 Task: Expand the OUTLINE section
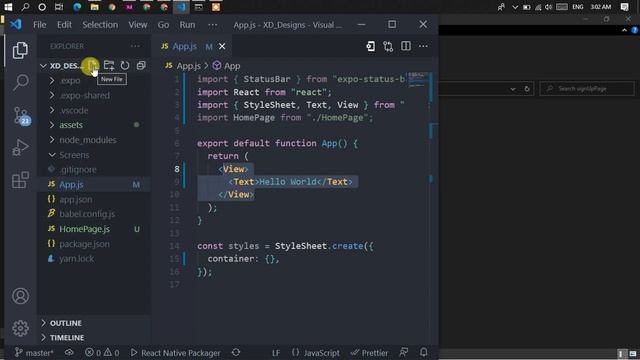click(x=94, y=323)
